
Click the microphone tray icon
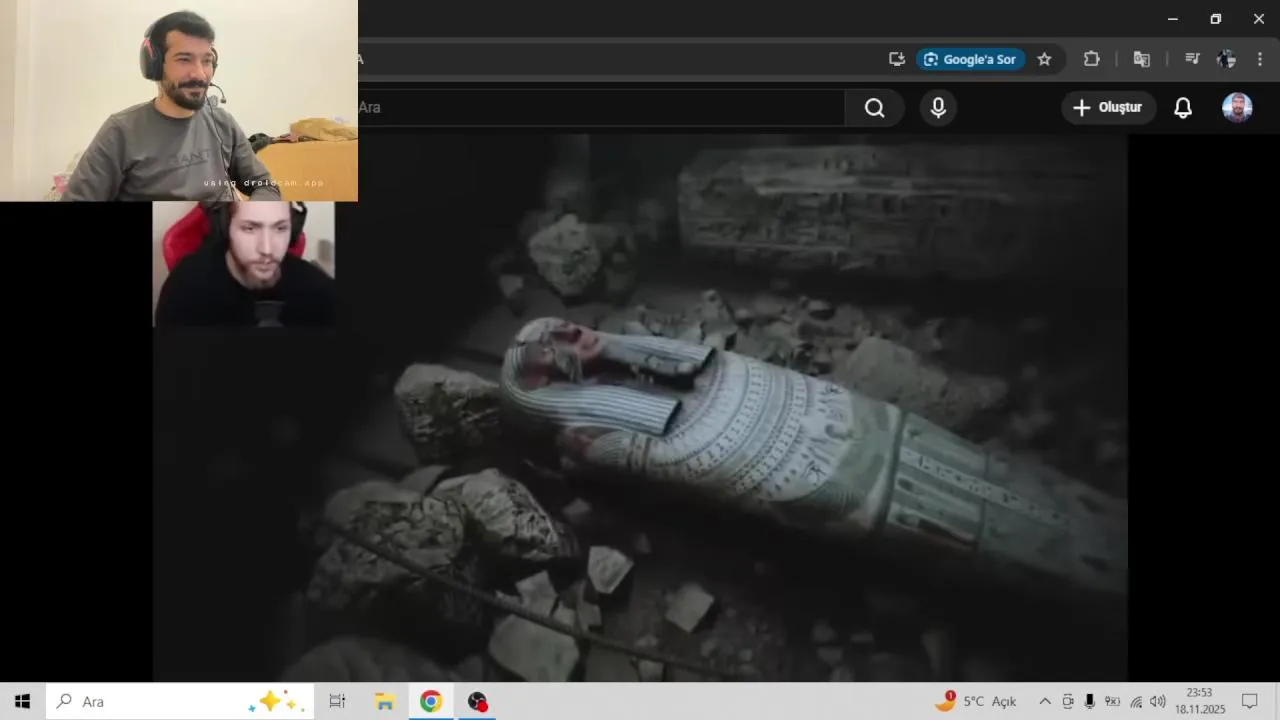tap(1089, 701)
